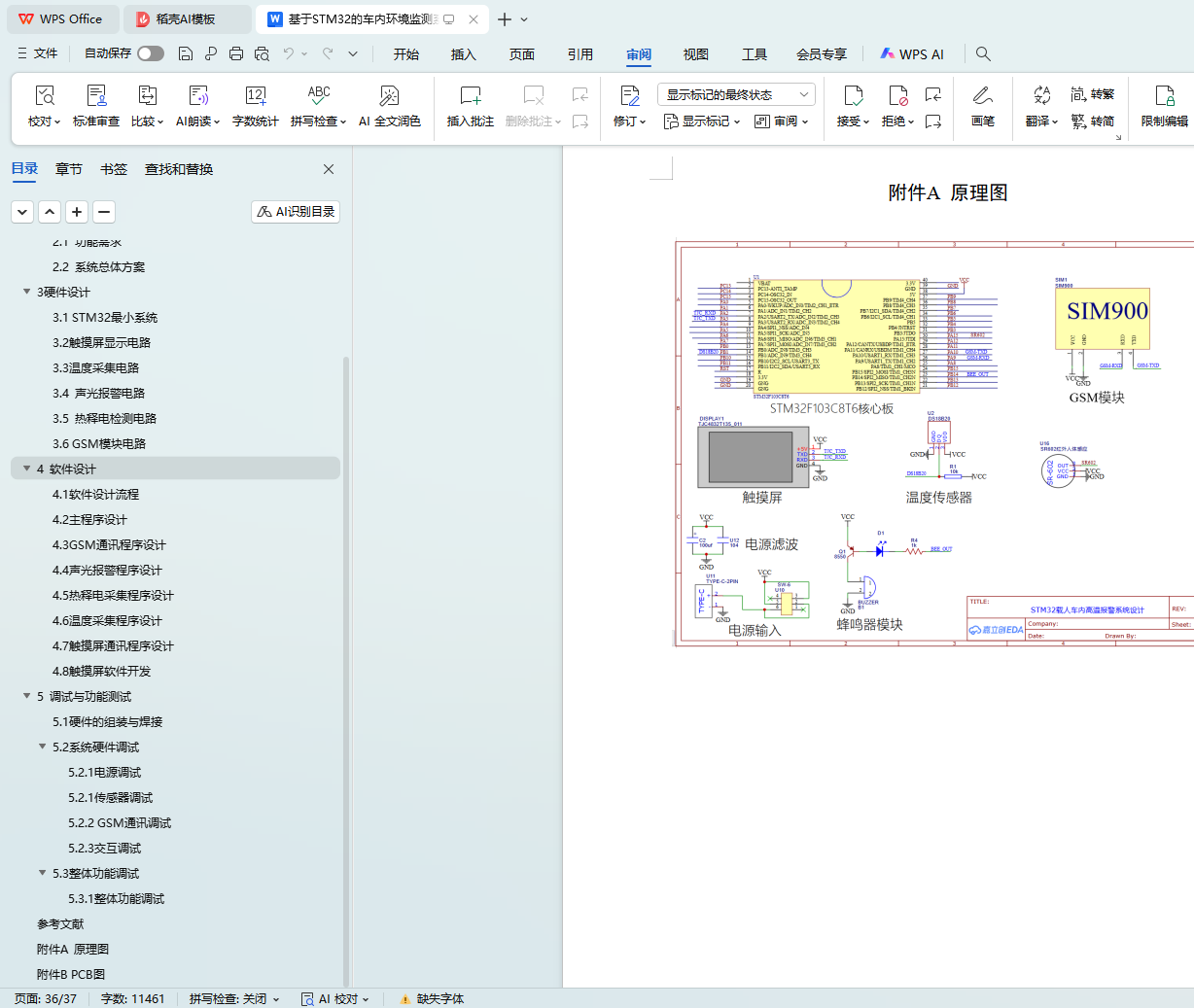Click the AI识别目录 button

pos(296,211)
